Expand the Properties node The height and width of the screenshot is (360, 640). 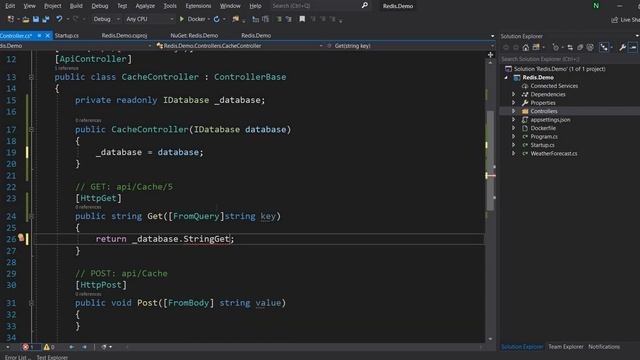513,102
